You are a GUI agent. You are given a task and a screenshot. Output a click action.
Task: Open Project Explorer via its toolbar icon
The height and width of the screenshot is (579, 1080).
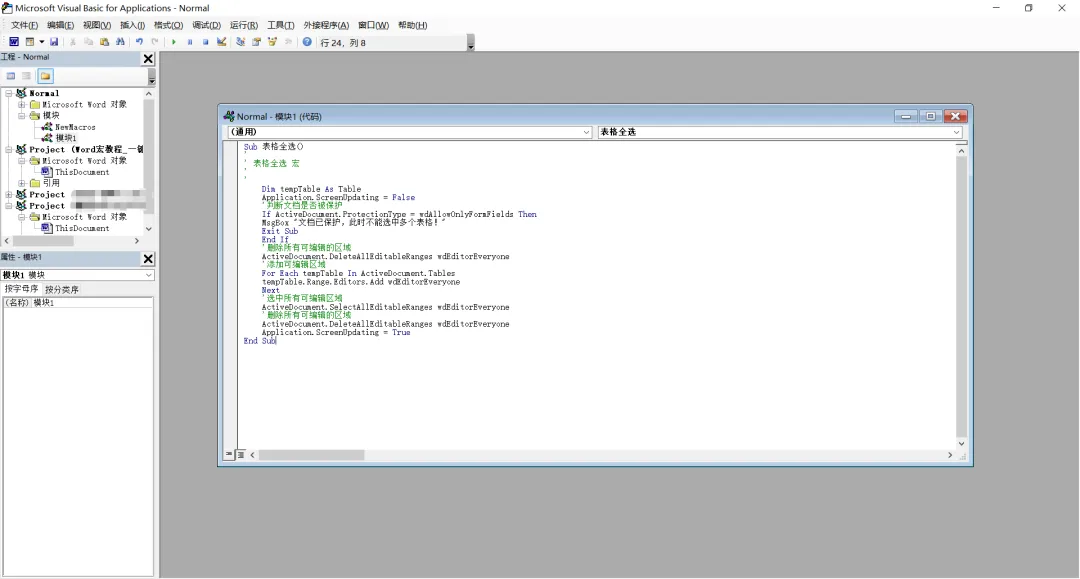pos(240,42)
